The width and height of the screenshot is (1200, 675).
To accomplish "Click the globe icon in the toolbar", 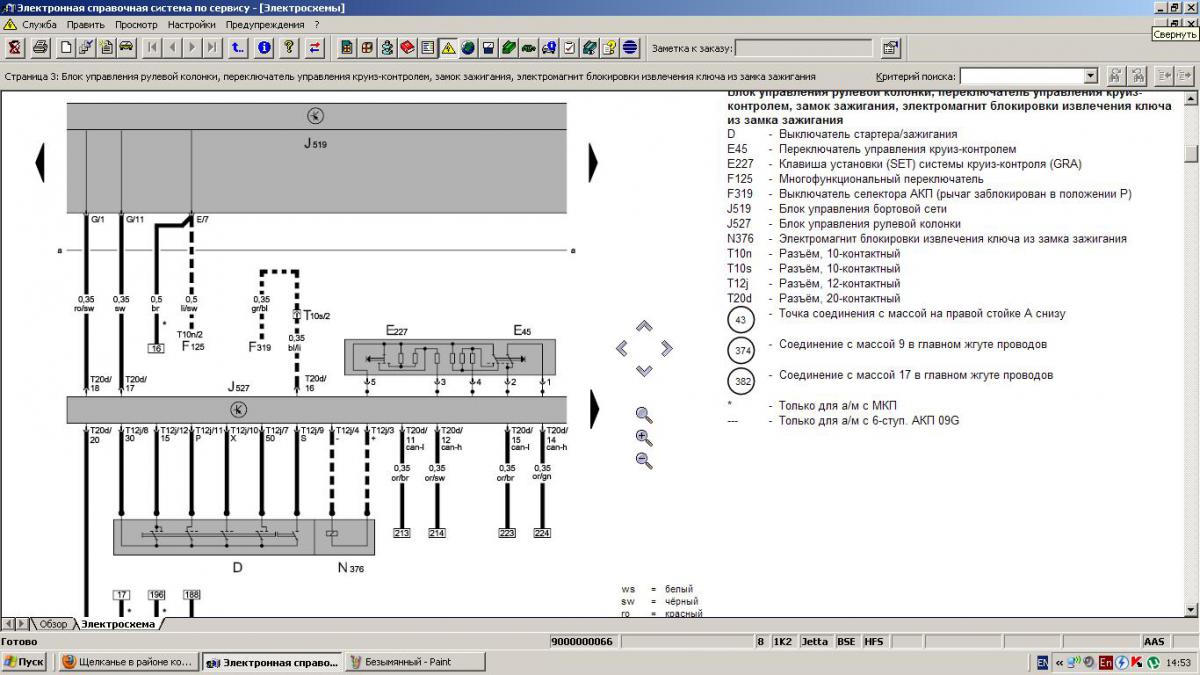I will click(x=467, y=47).
